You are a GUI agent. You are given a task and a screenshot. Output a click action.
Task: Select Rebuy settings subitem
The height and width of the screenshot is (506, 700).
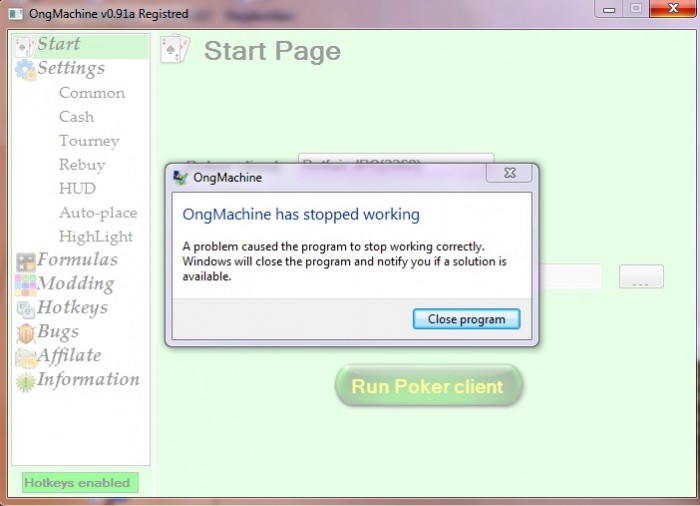point(82,165)
